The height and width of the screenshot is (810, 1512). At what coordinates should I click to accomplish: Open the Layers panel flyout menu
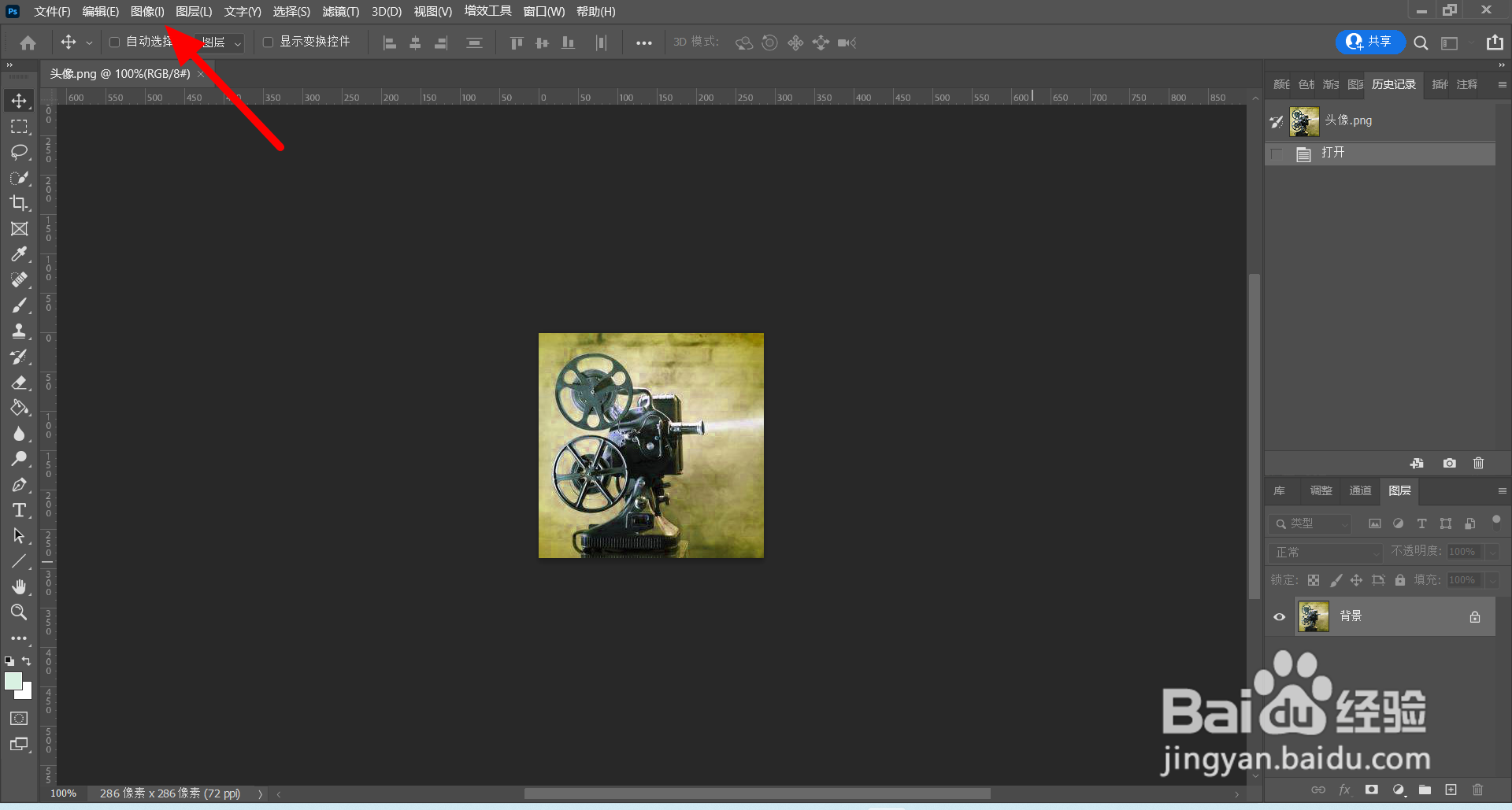click(x=1502, y=490)
